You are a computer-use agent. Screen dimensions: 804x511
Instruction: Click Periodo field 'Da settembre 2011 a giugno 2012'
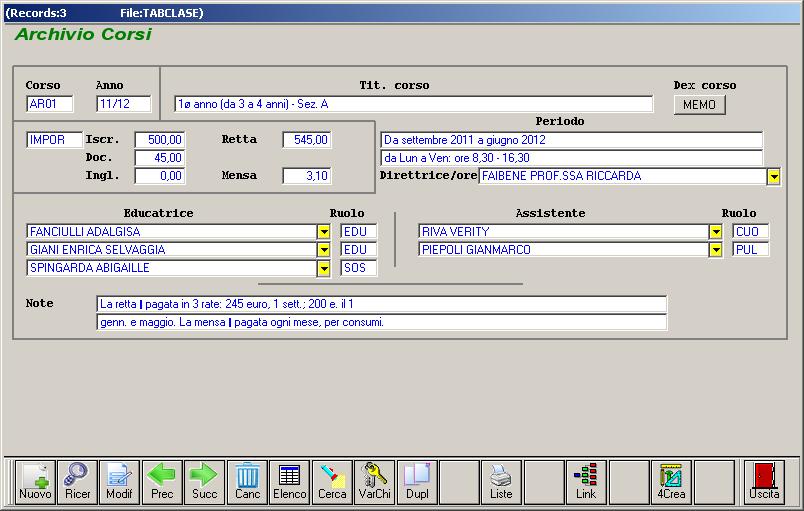[572, 140]
